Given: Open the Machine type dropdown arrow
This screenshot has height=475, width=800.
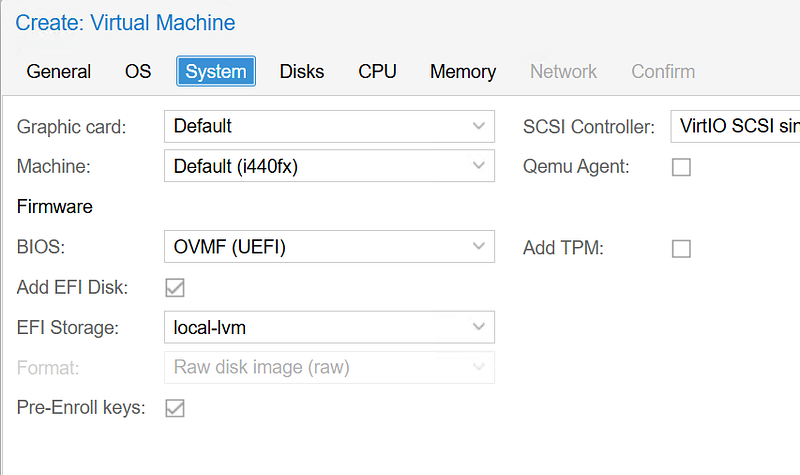Looking at the screenshot, I should pyautogui.click(x=478, y=167).
